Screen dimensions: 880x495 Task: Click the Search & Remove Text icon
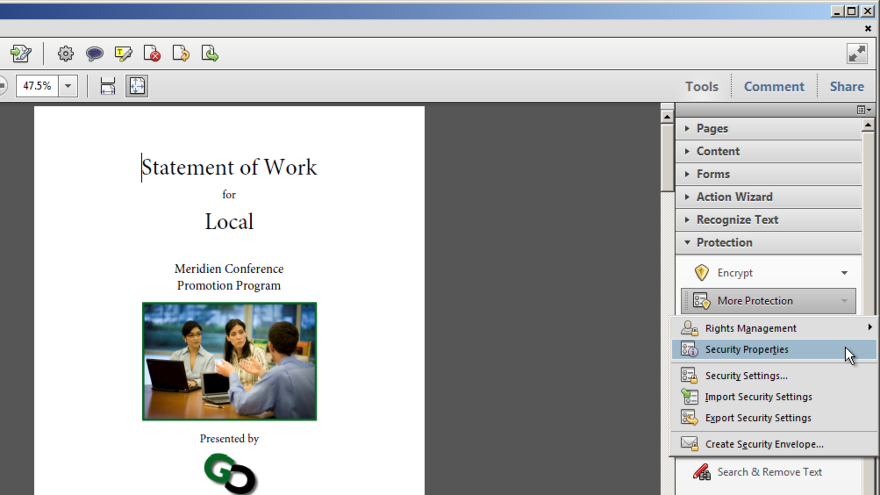[702, 472]
